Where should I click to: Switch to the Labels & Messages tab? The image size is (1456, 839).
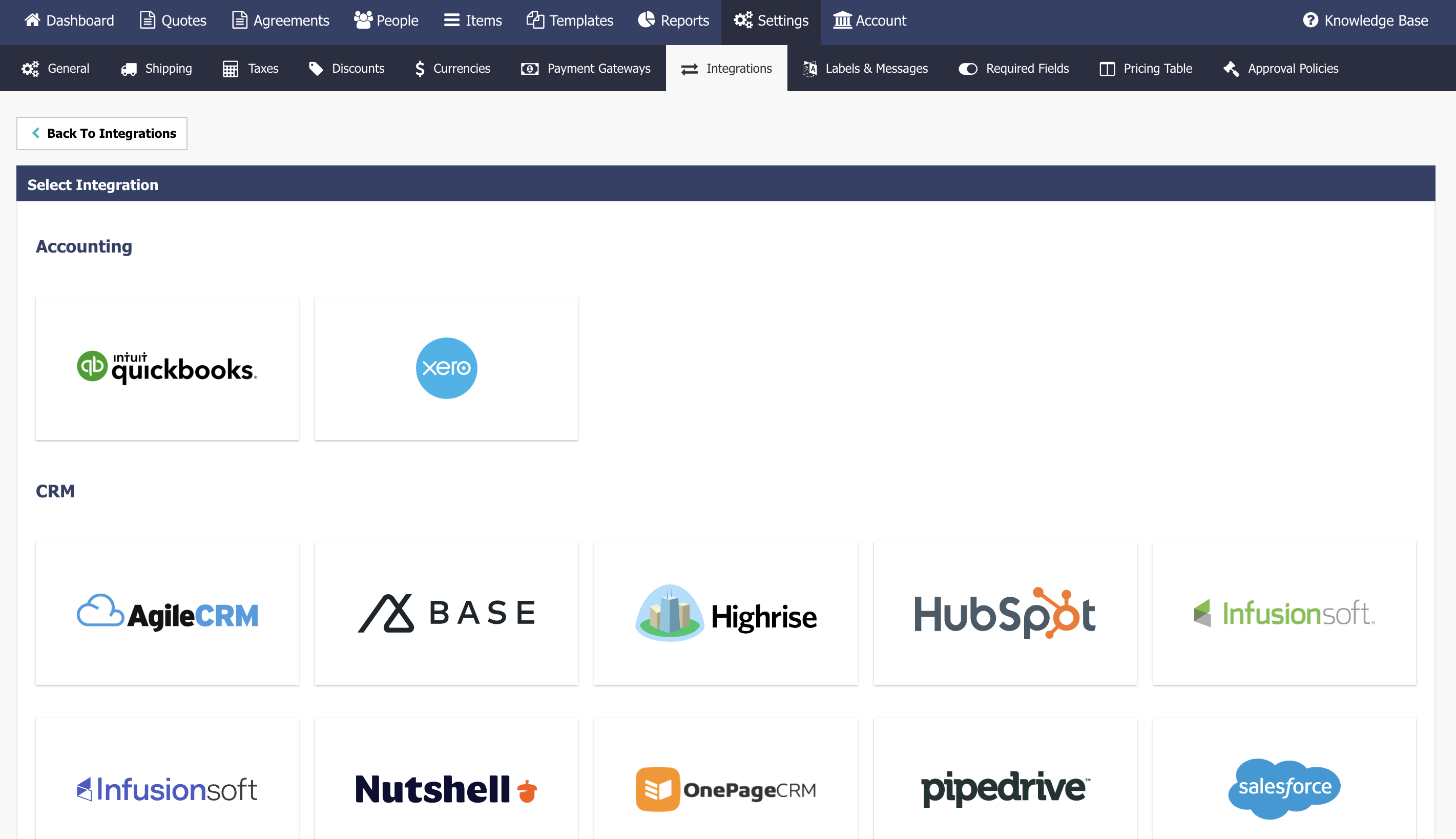point(865,69)
